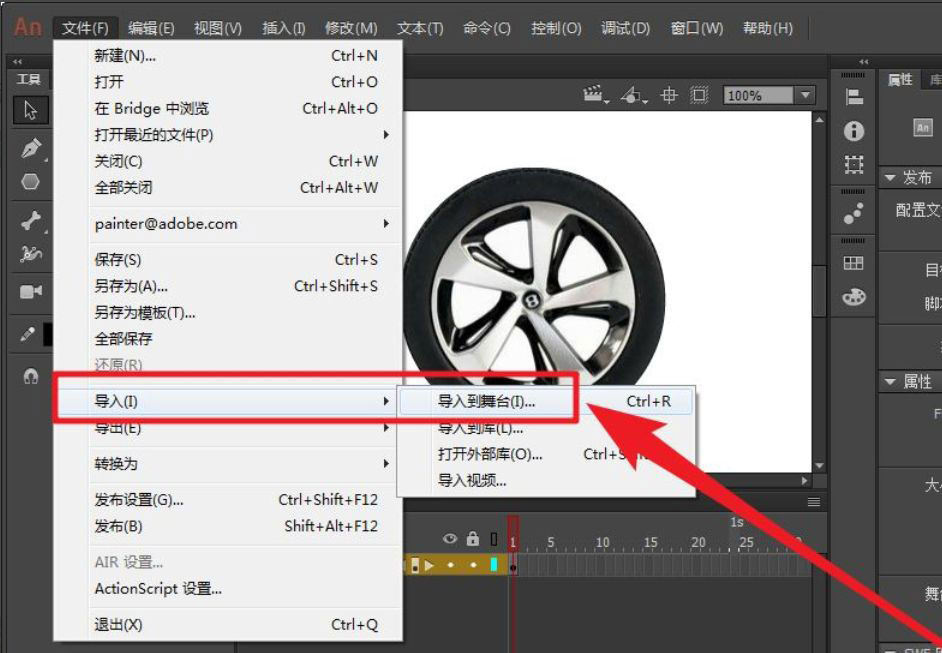Click the timeline panel options menu icon
942x653 pixels.
click(x=814, y=502)
